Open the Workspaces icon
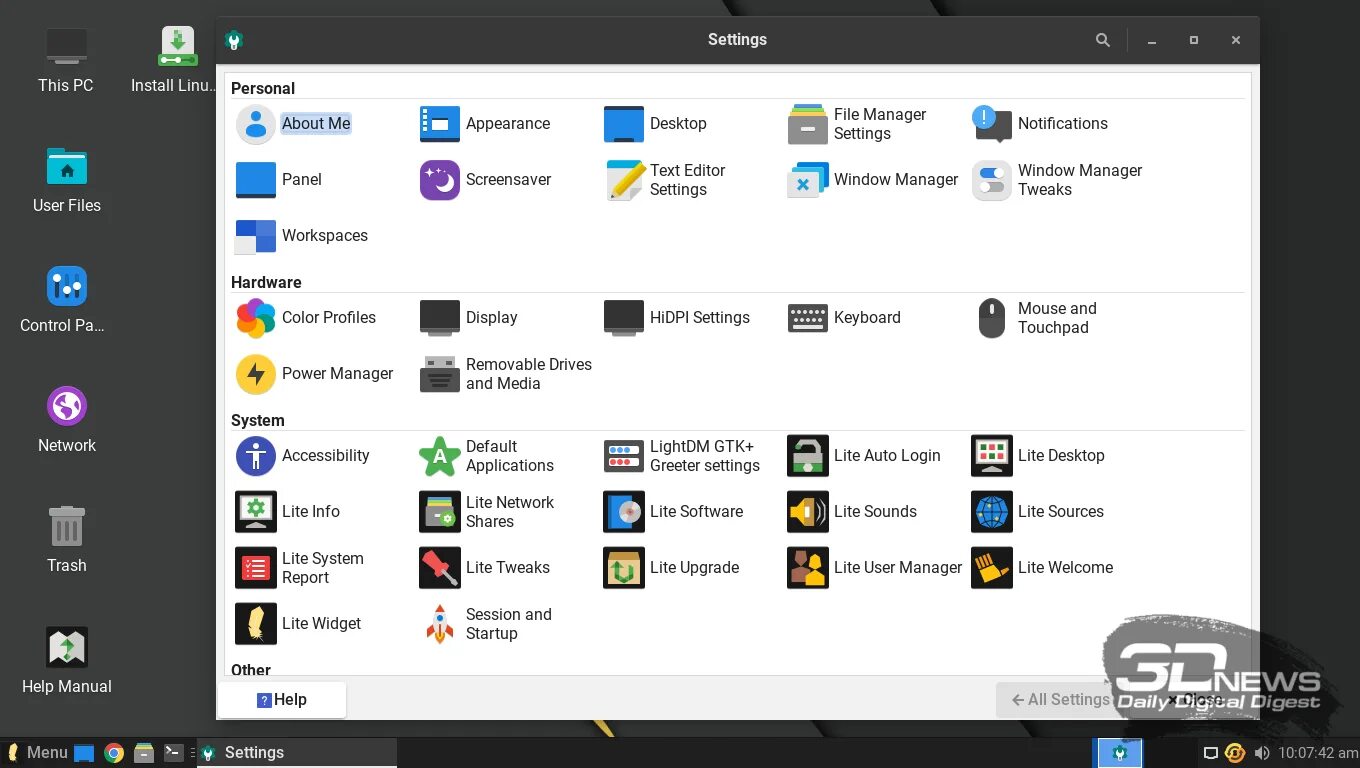Image resolution: width=1360 pixels, height=768 pixels. pyautogui.click(x=256, y=236)
